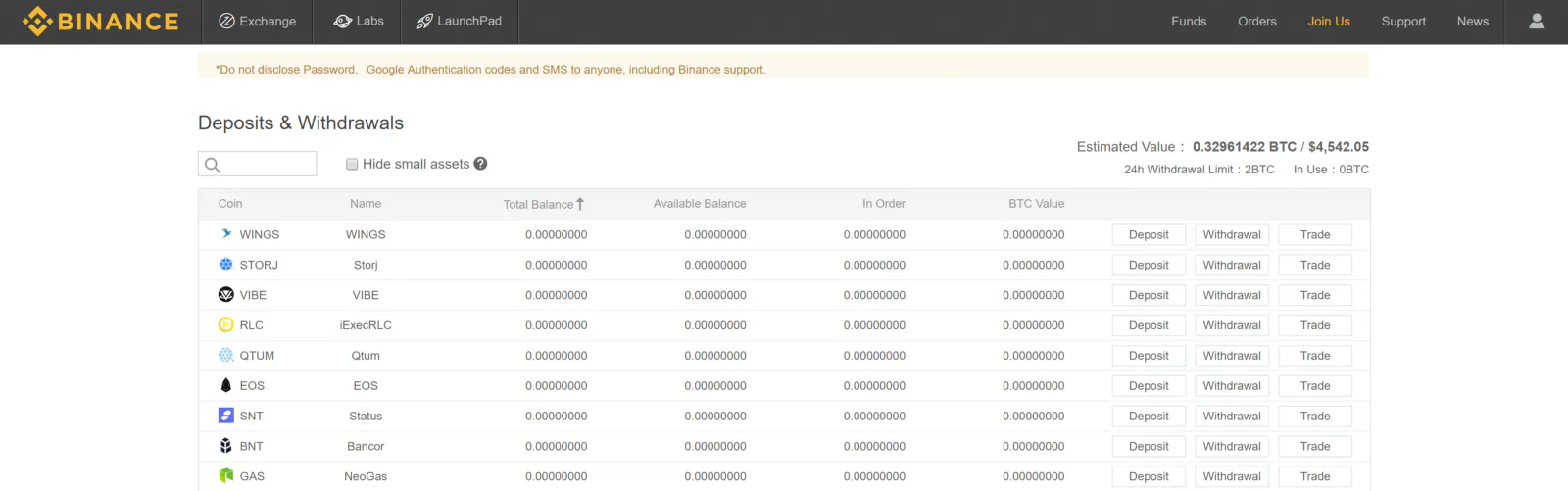Click Withdrawal for BNT
This screenshot has height=491, width=1568.
[x=1232, y=447]
